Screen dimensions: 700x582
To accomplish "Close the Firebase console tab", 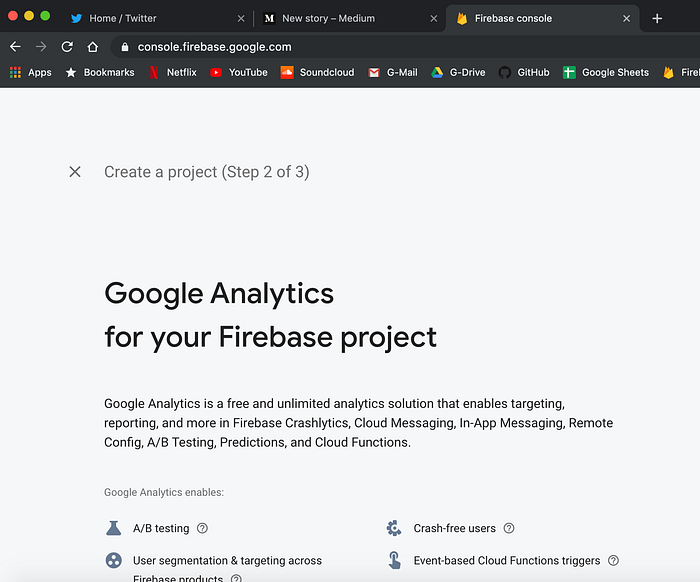I will click(626, 18).
